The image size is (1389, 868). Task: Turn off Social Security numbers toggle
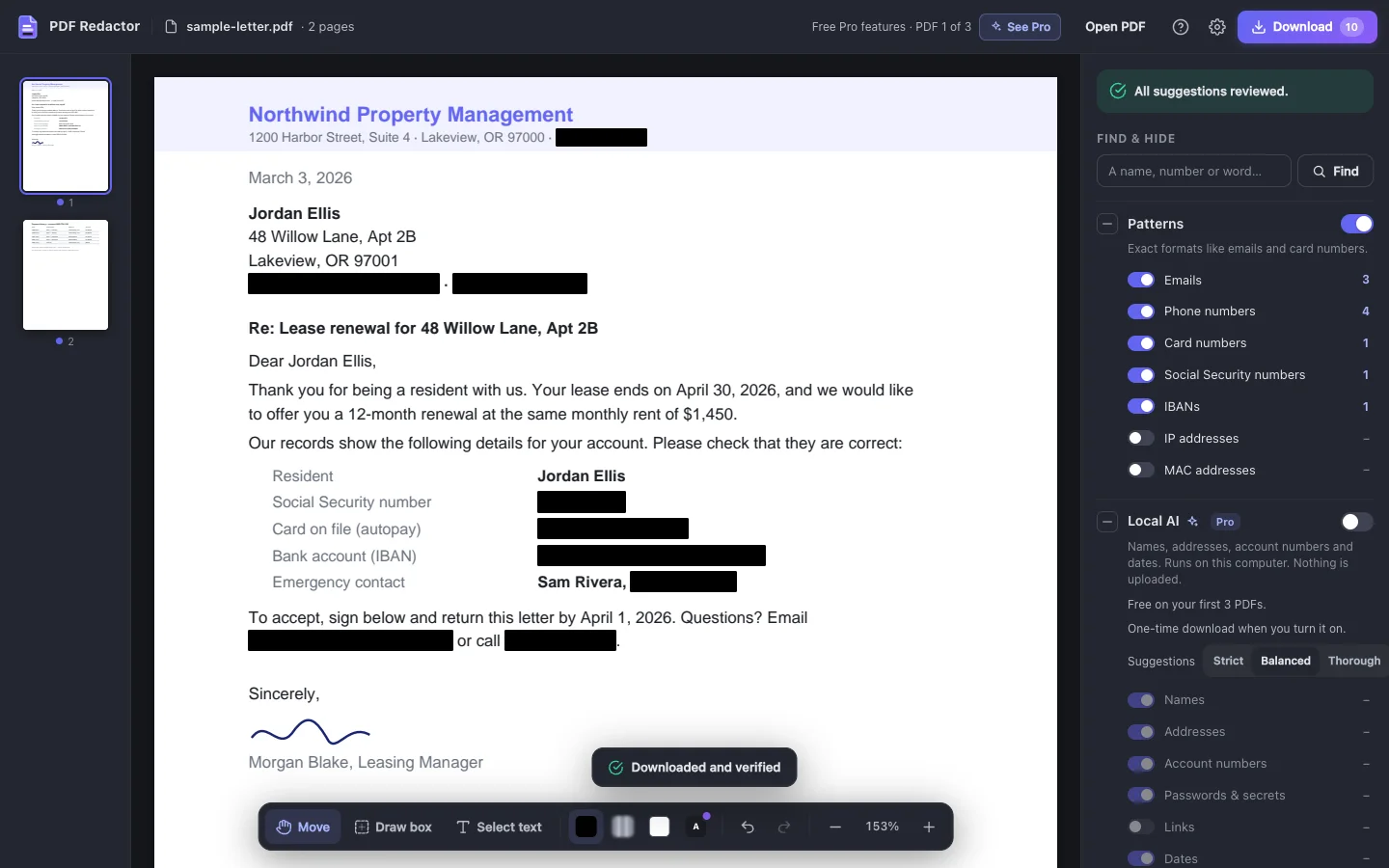tap(1141, 375)
